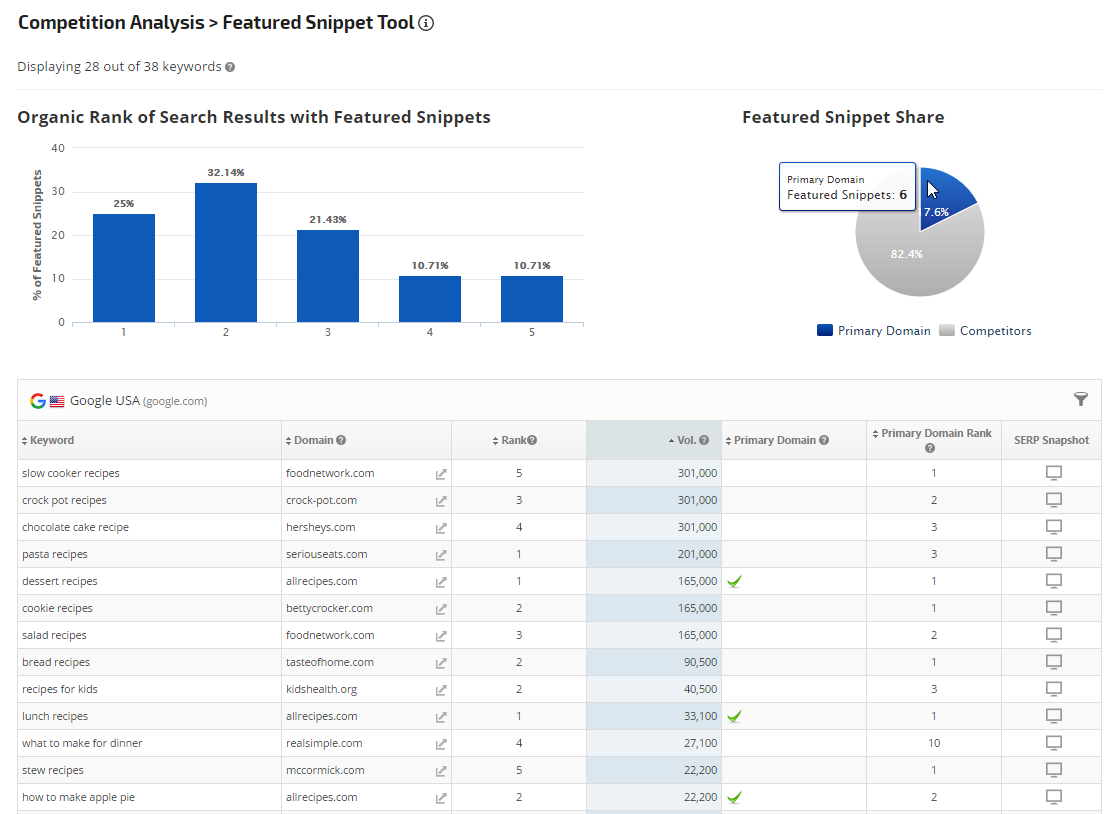Open external link for foodnetwork.com slow cooker row
Viewport: 1114px width, 814px height.
(x=441, y=474)
